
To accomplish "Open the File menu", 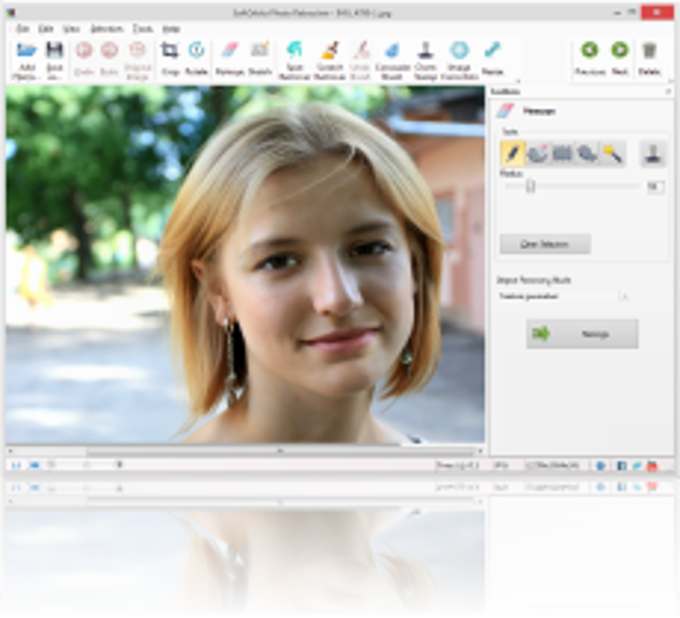I will point(22,28).
